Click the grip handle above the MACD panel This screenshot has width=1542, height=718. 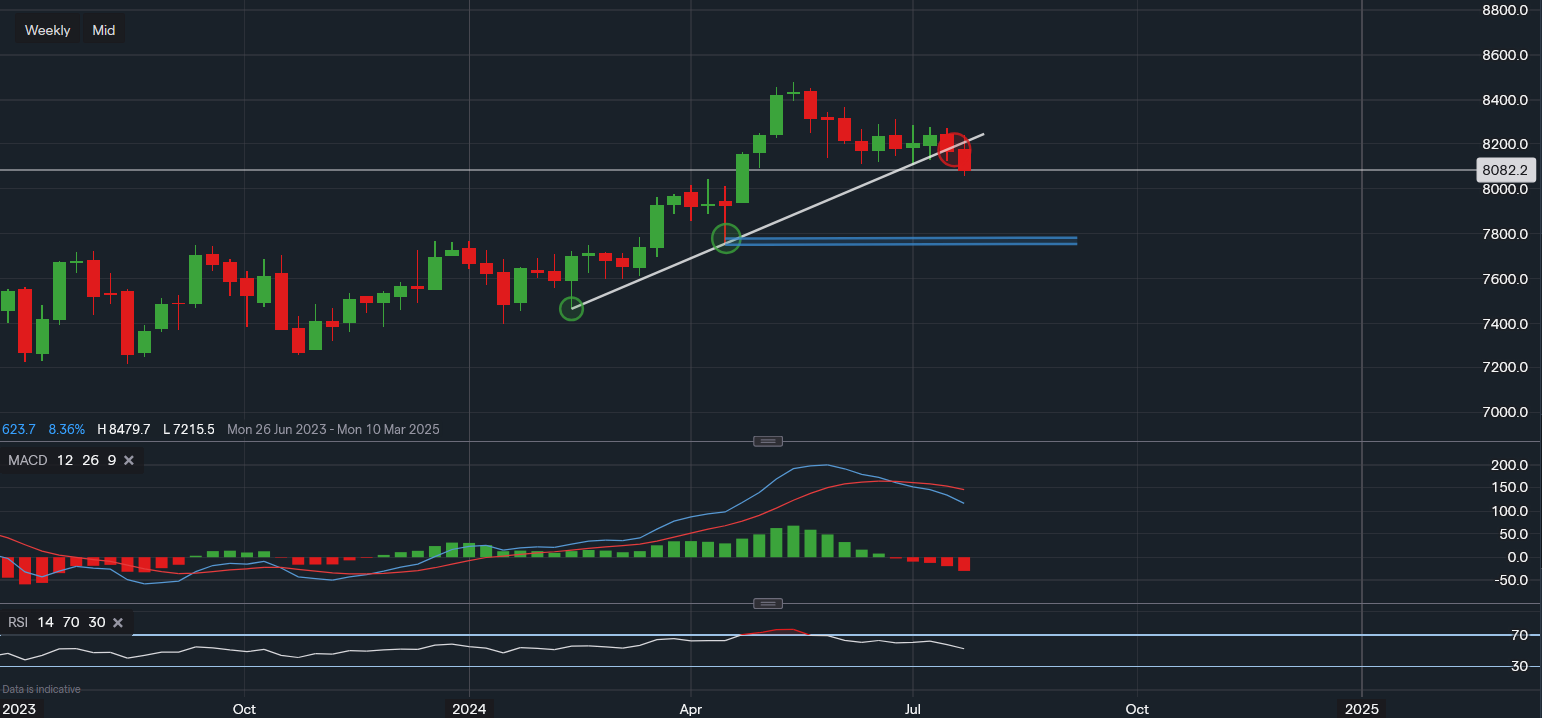pos(768,441)
